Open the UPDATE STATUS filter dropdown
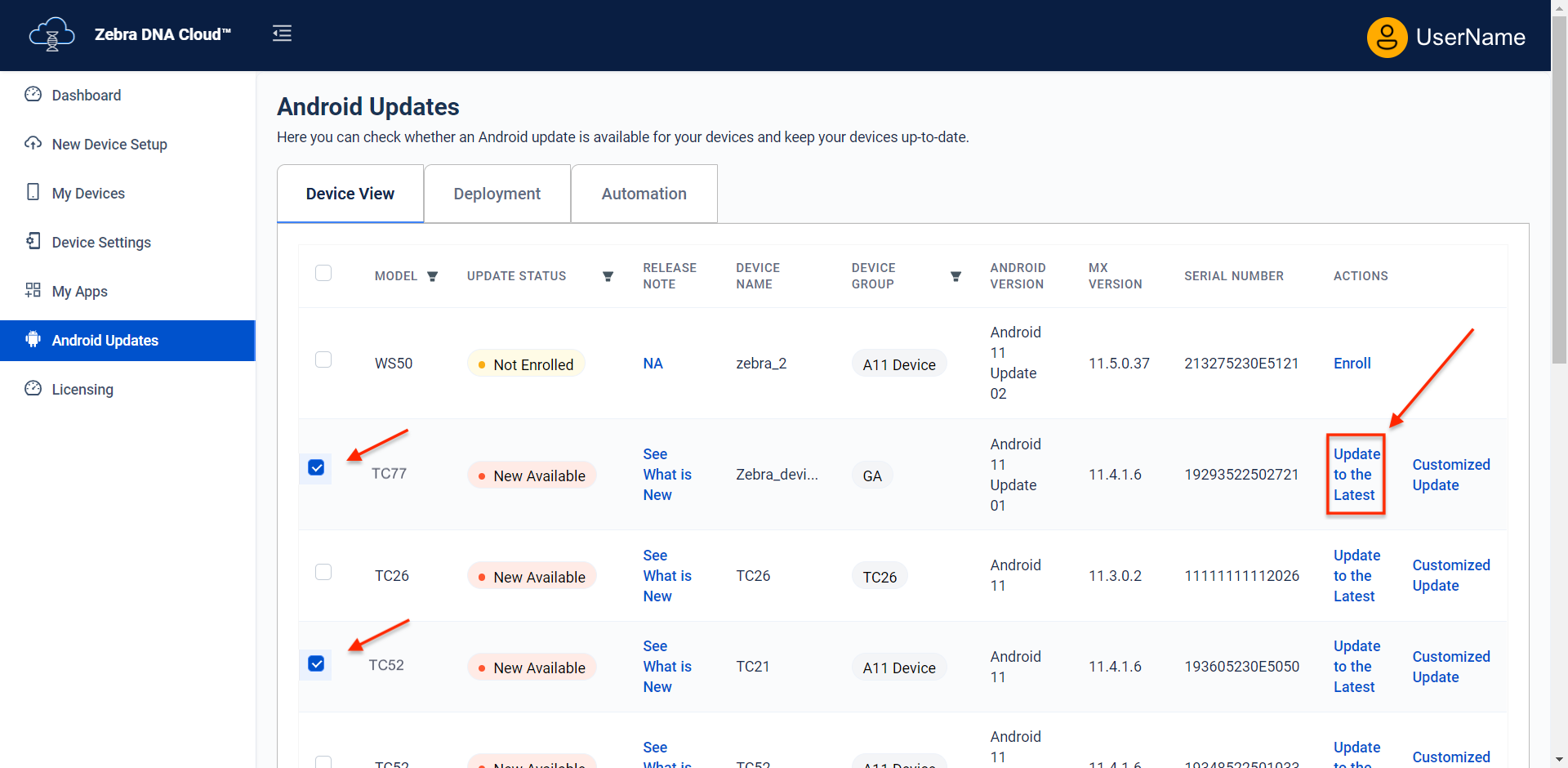Viewport: 1568px width, 768px height. (608, 277)
